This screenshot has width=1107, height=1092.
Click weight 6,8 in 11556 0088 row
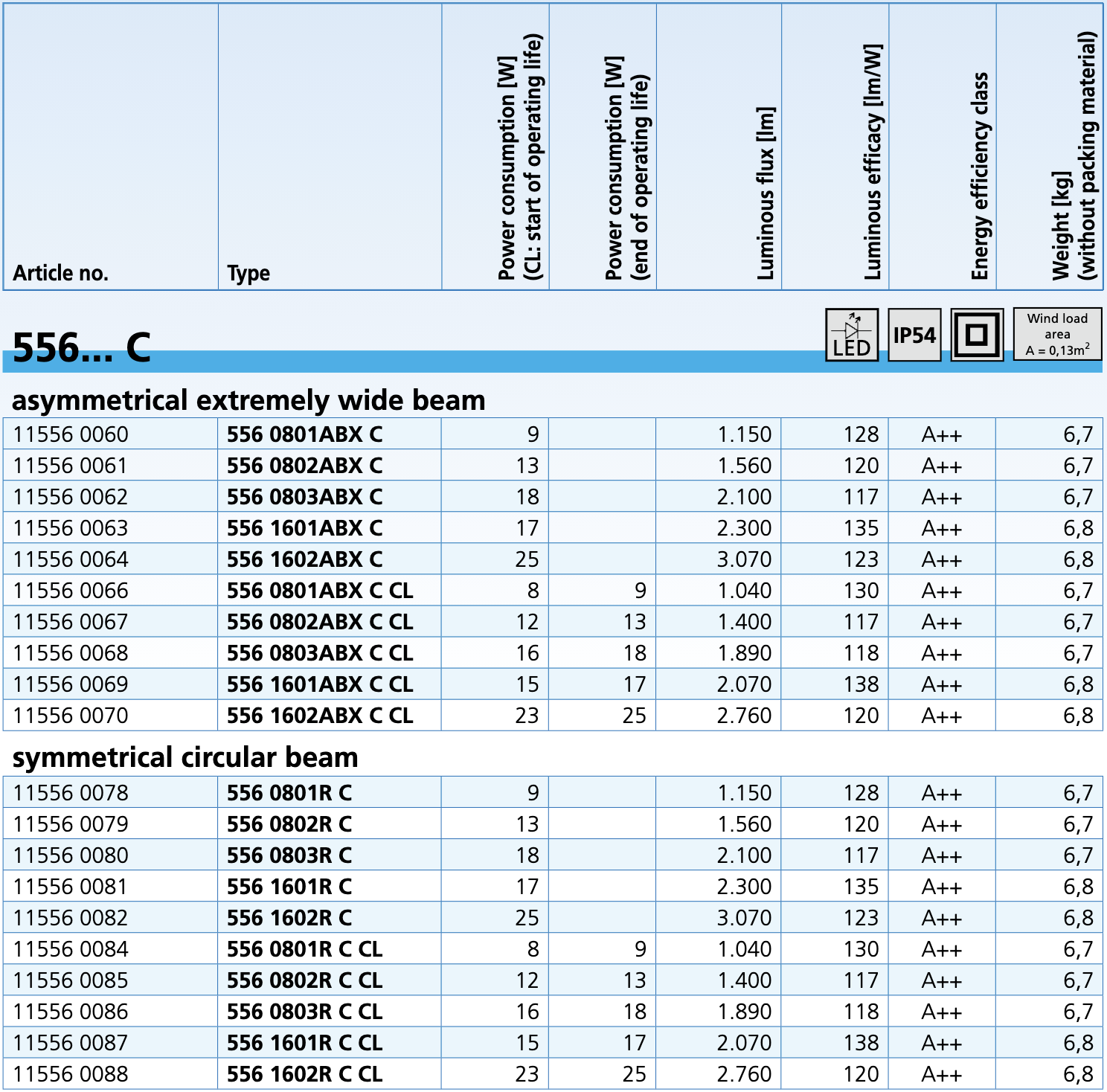1079,1074
